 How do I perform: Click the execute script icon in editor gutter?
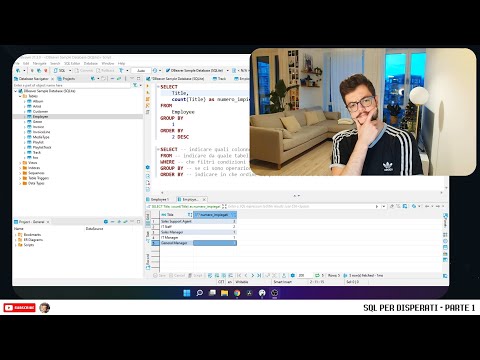(x=148, y=99)
